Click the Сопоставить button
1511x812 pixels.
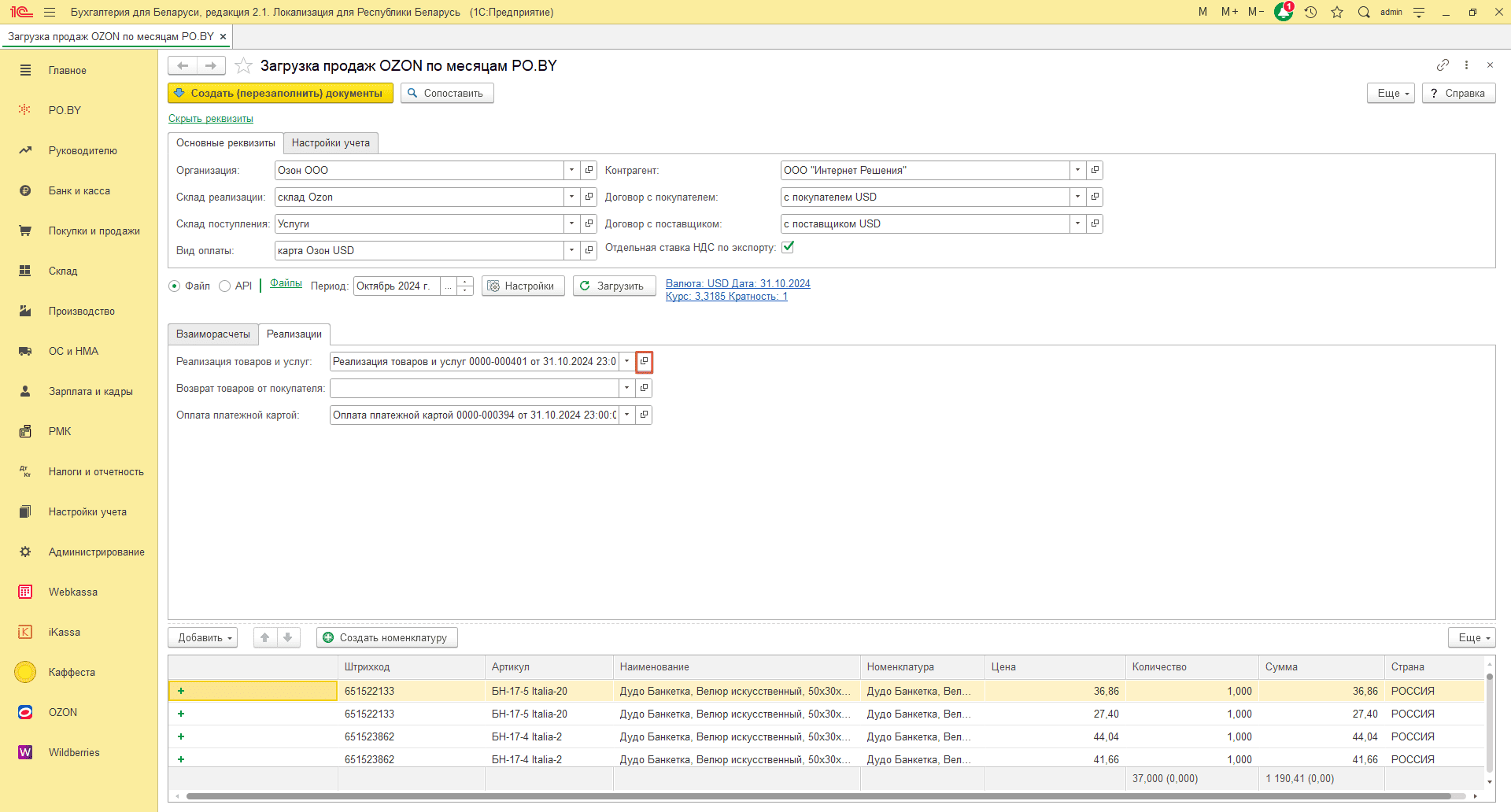click(x=447, y=93)
